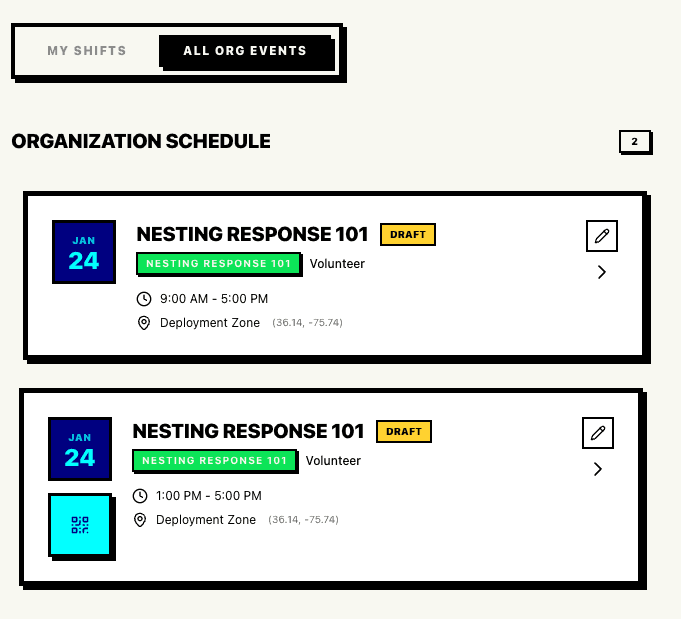This screenshot has height=619, width=681.
Task: Click the green Nesting Response 101 tag on the 9:00 AM event
Action: click(219, 264)
